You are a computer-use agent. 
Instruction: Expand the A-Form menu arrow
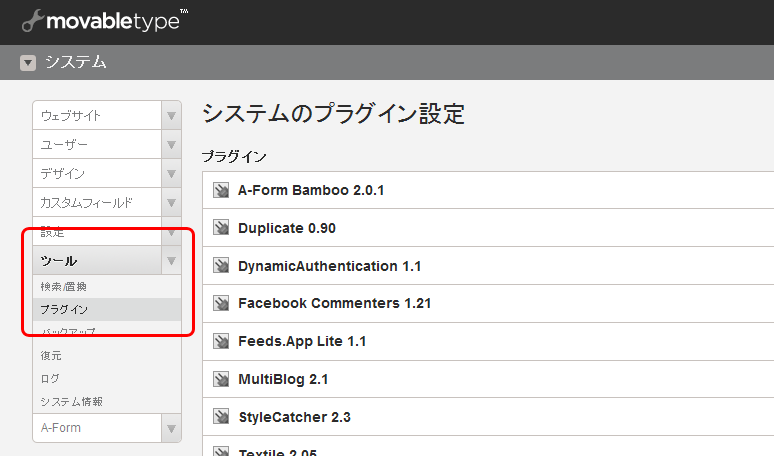point(171,428)
